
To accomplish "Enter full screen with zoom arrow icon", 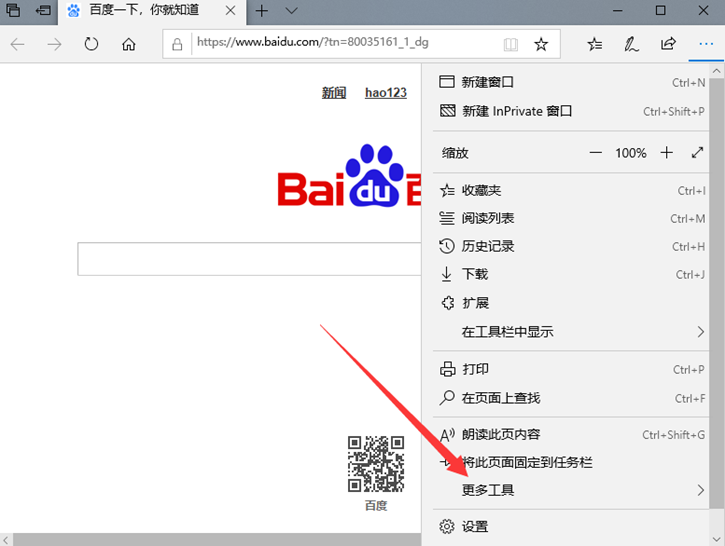I will (x=697, y=153).
